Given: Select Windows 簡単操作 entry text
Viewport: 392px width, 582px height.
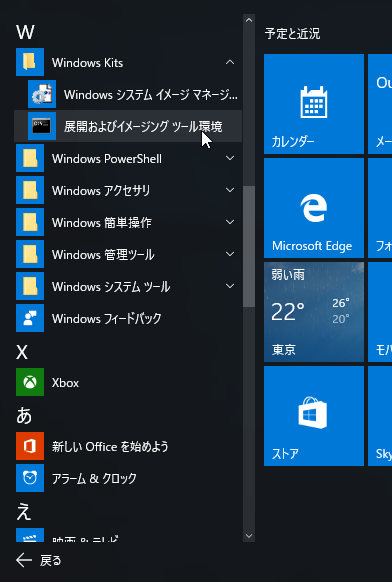Looking at the screenshot, I should click(102, 223).
